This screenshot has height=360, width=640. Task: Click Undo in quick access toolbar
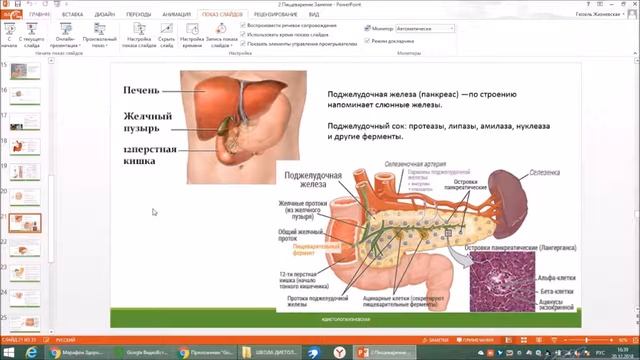click(x=30, y=4)
